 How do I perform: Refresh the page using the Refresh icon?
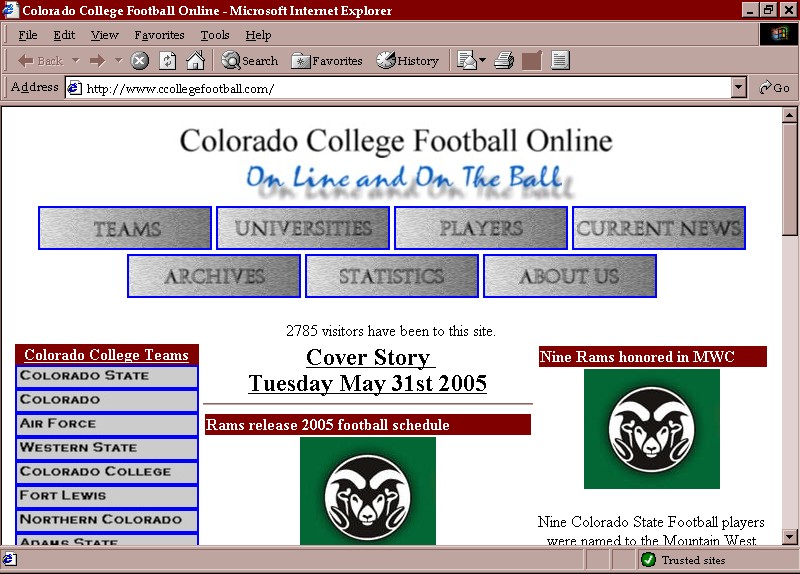167,61
